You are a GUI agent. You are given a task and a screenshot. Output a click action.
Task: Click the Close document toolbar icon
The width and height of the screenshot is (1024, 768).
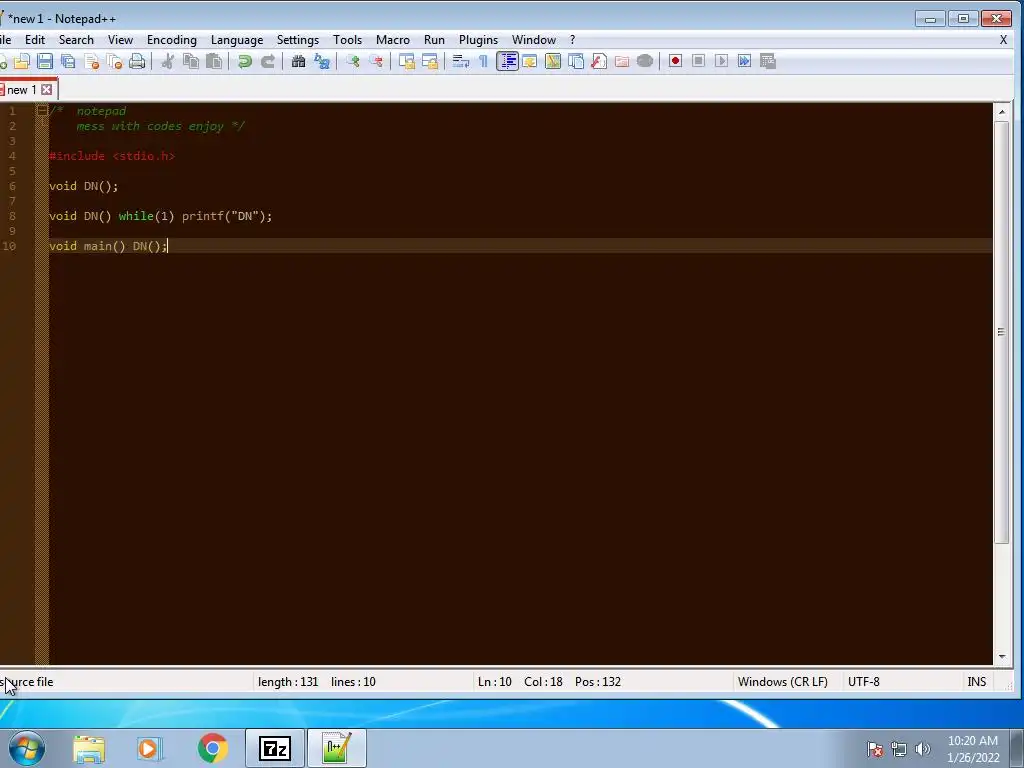(91, 61)
